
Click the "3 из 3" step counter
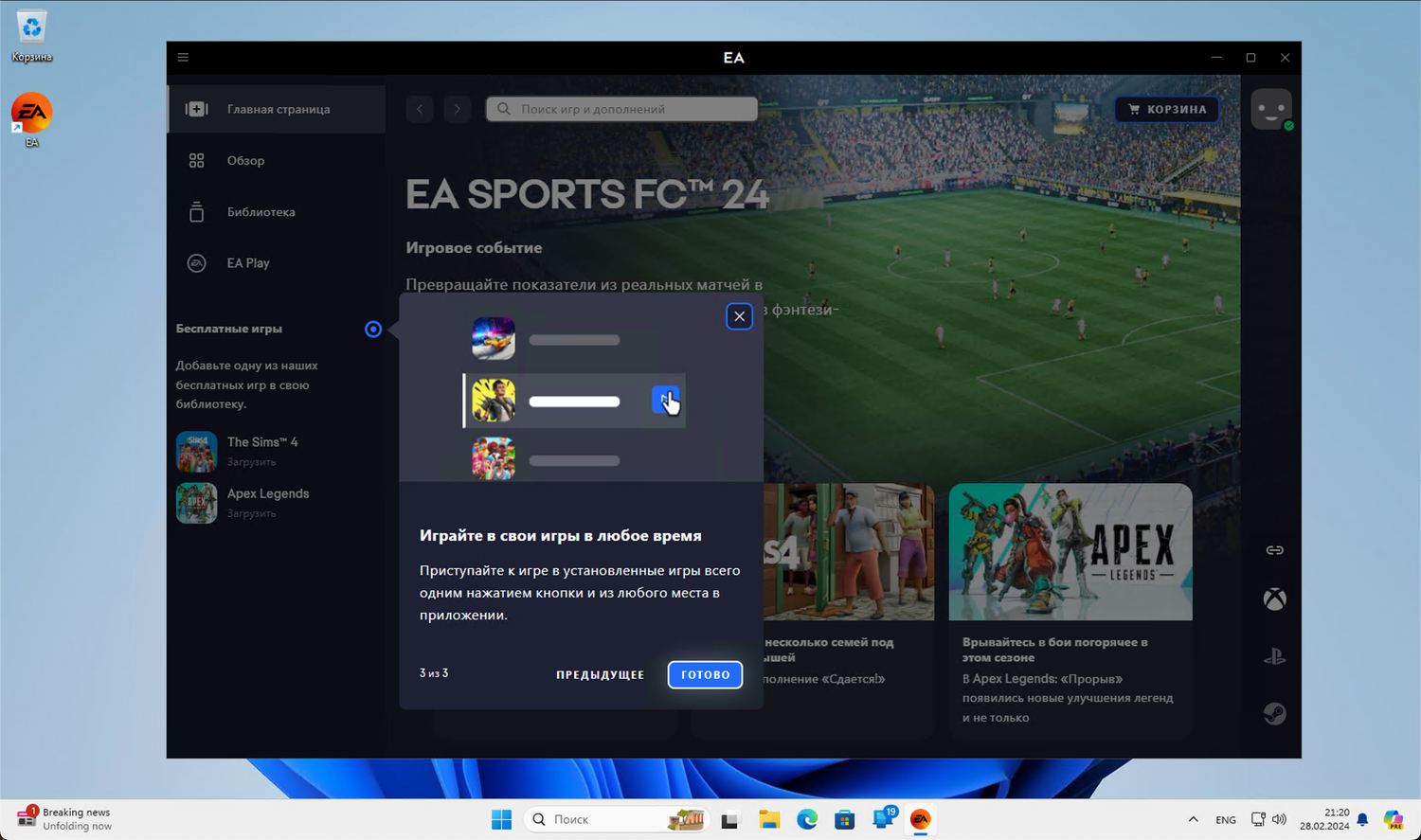(434, 673)
